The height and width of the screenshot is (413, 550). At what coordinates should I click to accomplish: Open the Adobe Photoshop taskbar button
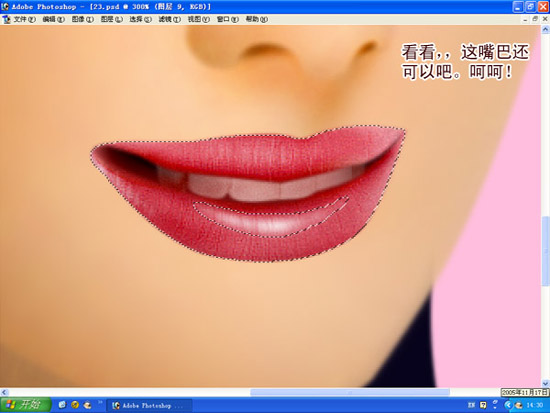[x=149, y=406]
